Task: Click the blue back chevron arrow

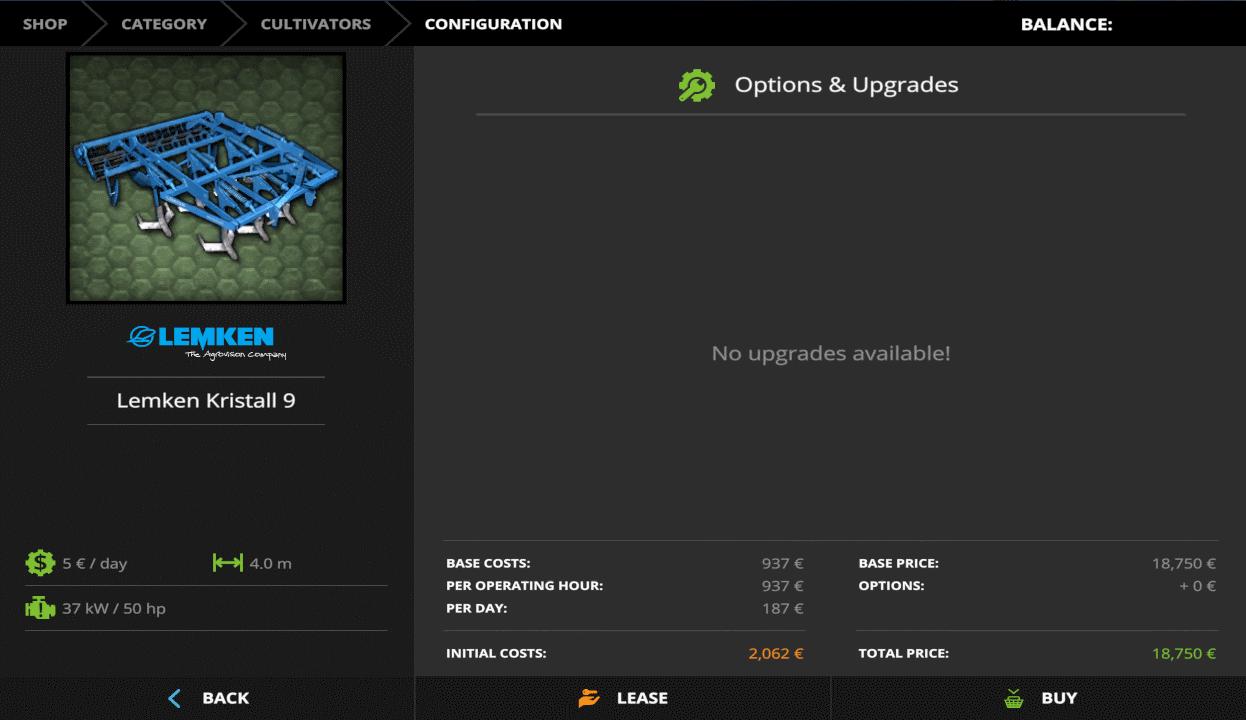Action: [x=175, y=698]
